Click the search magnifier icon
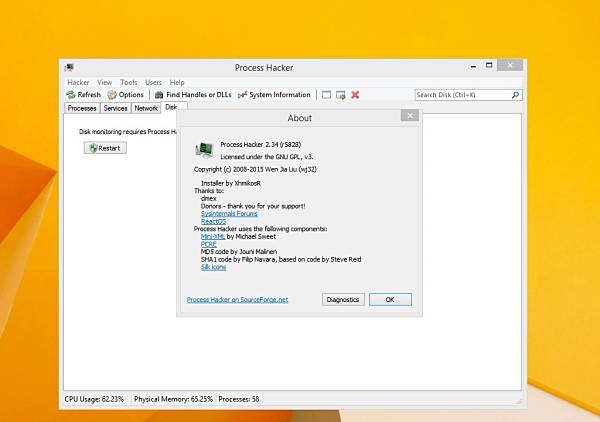Image resolution: width=600 pixels, height=422 pixels. click(x=515, y=95)
